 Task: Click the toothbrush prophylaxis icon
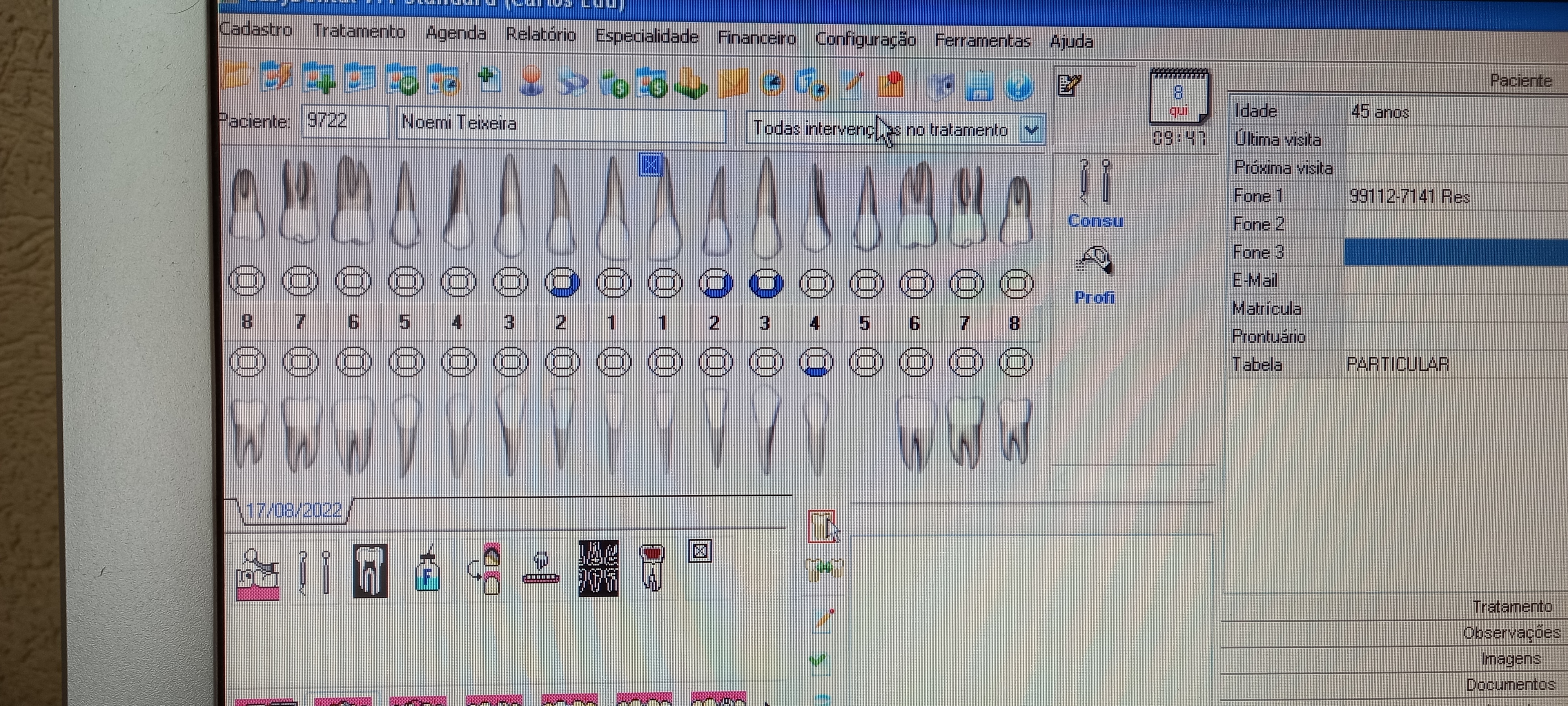click(x=541, y=569)
